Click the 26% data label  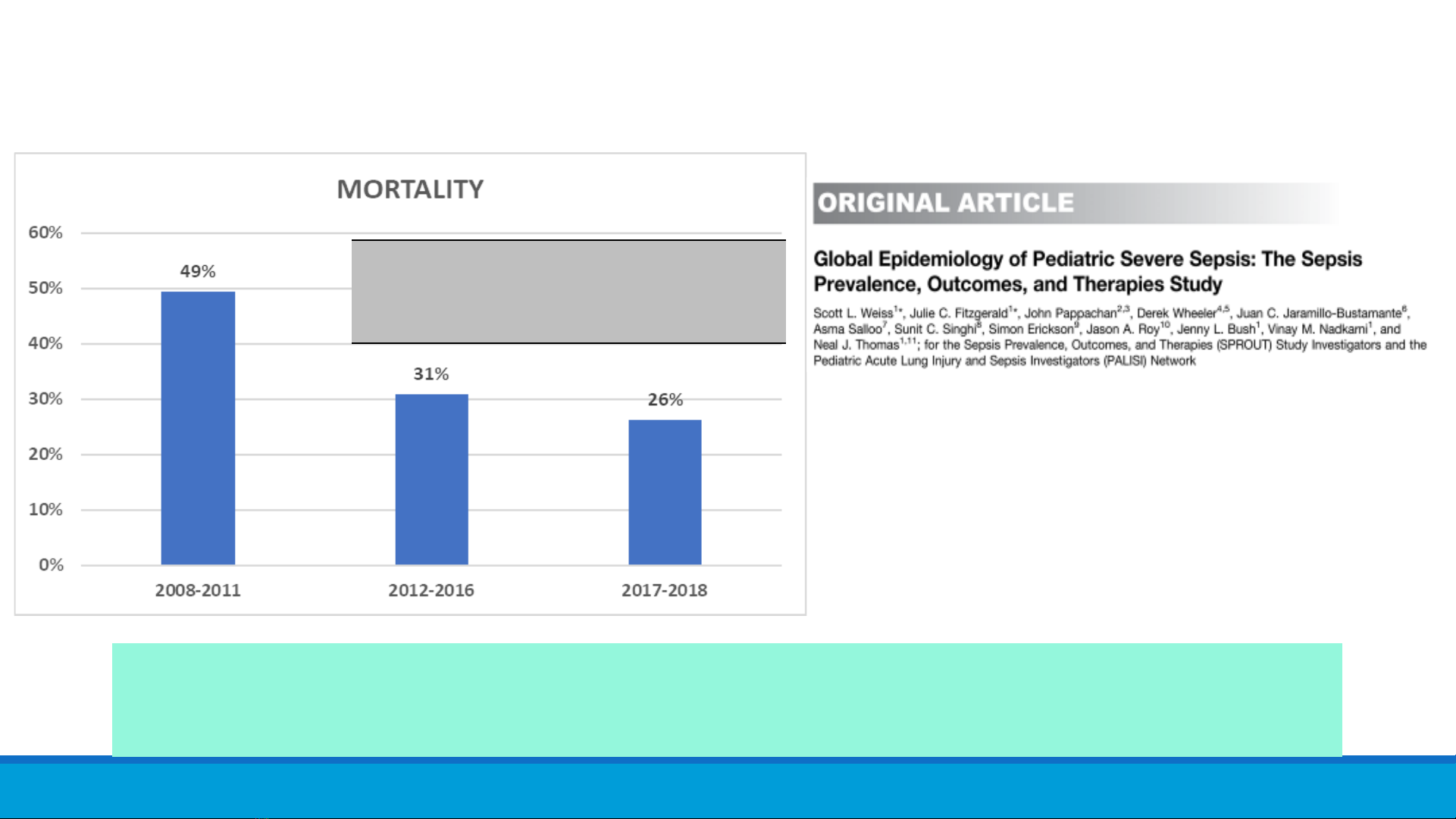click(665, 399)
